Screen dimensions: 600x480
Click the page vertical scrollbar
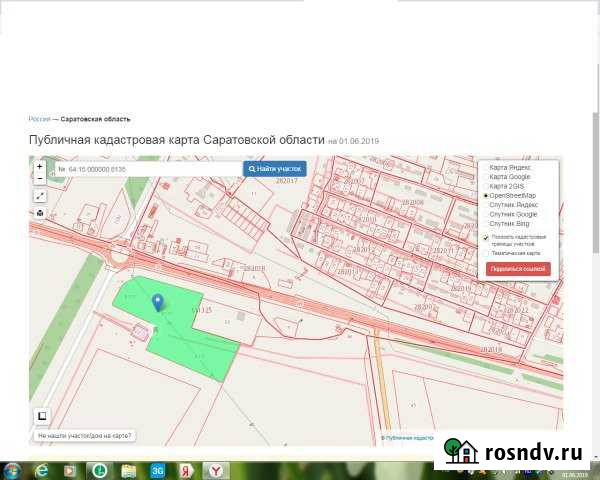596,183
